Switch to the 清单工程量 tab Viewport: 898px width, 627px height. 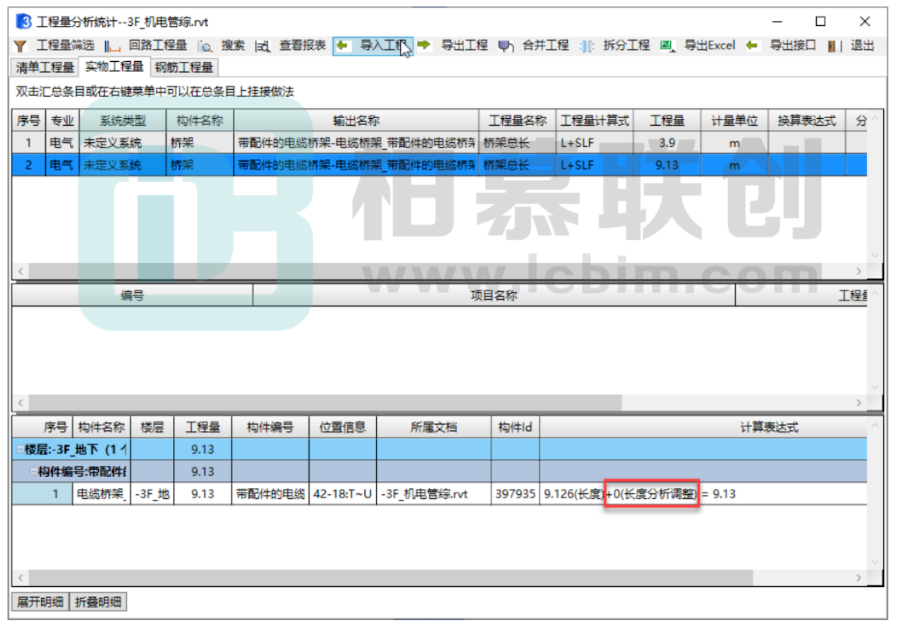(x=45, y=68)
